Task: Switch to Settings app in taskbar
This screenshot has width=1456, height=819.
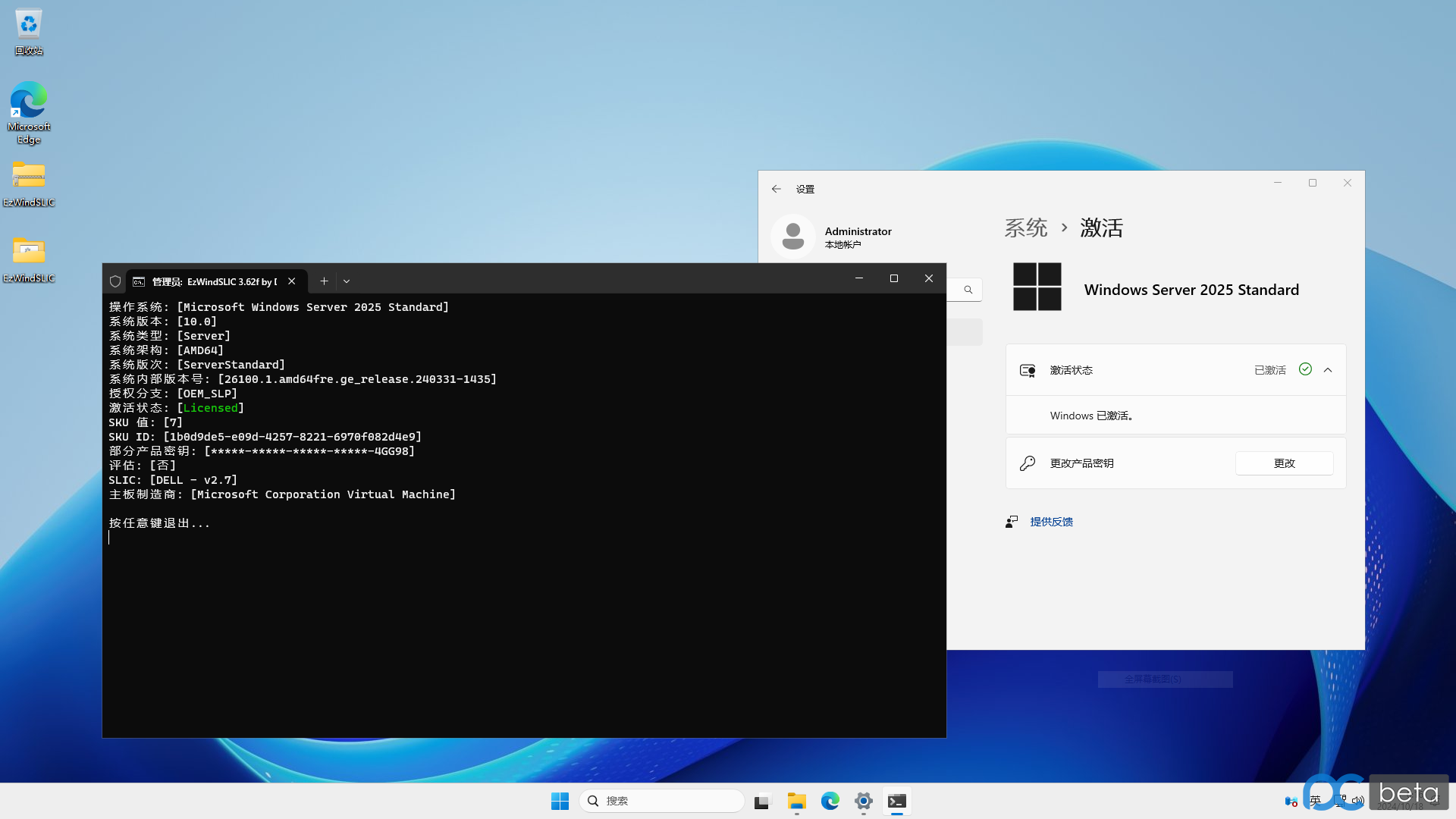Action: 864,801
